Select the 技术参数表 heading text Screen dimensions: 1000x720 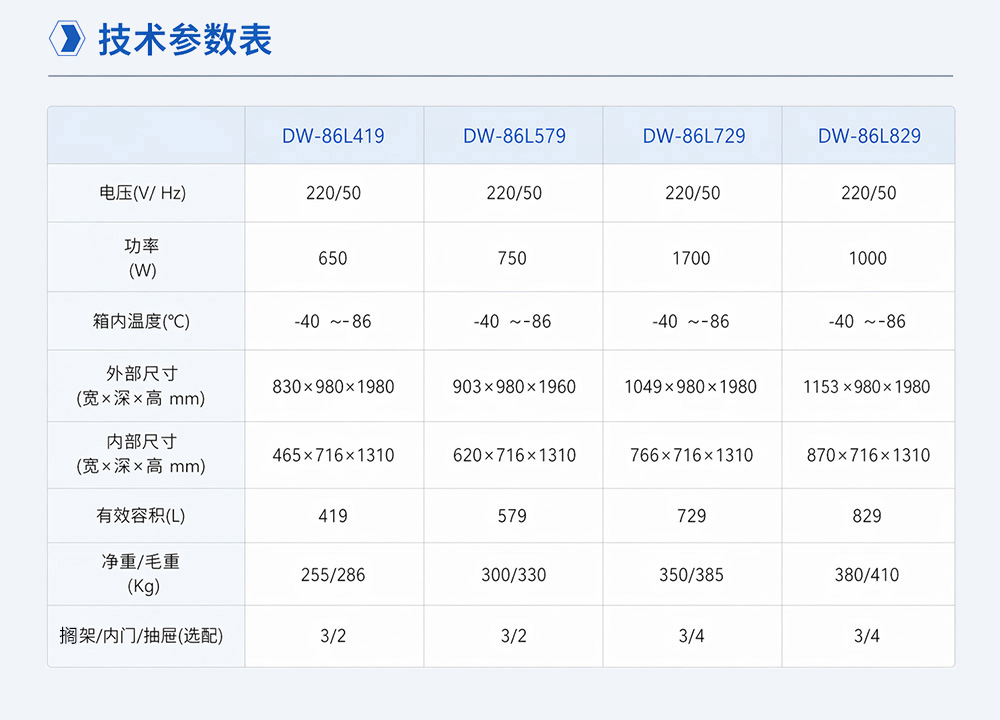(x=185, y=40)
